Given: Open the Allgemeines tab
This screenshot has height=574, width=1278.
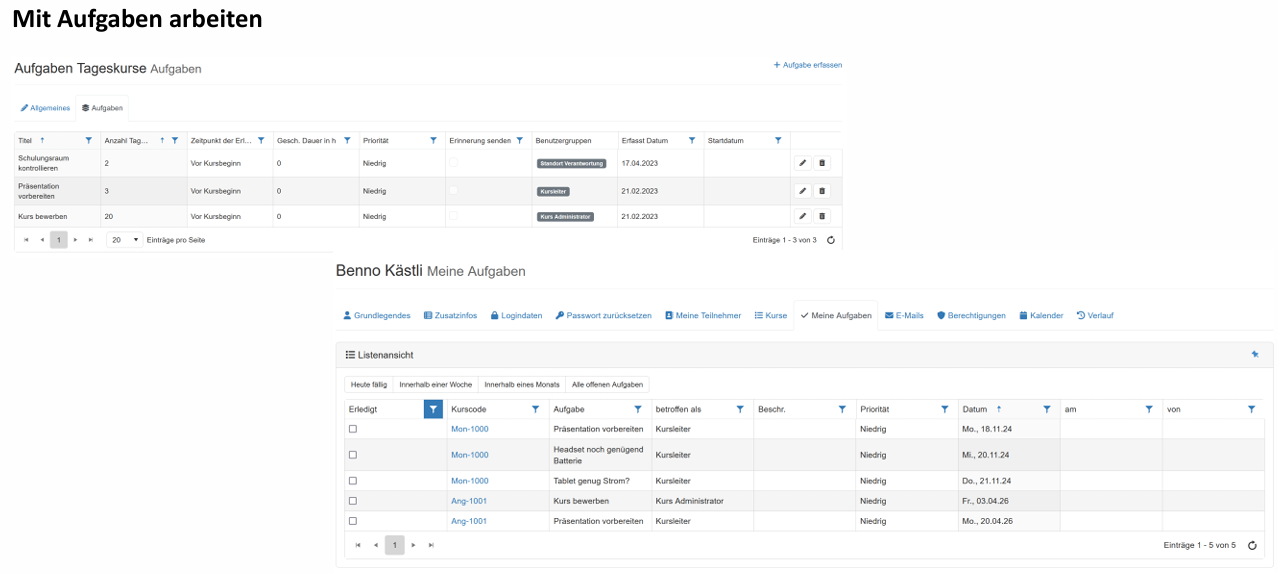Looking at the screenshot, I should click(45, 108).
